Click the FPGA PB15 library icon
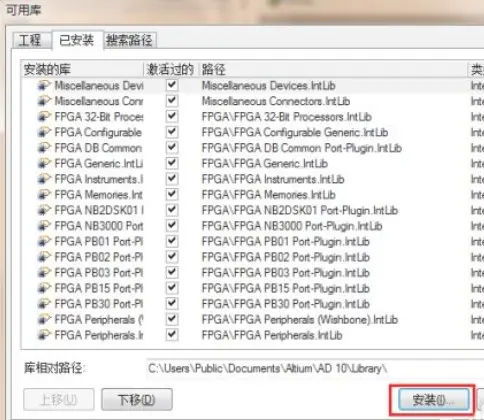Image resolution: width=484 pixels, height=420 pixels. (44, 288)
